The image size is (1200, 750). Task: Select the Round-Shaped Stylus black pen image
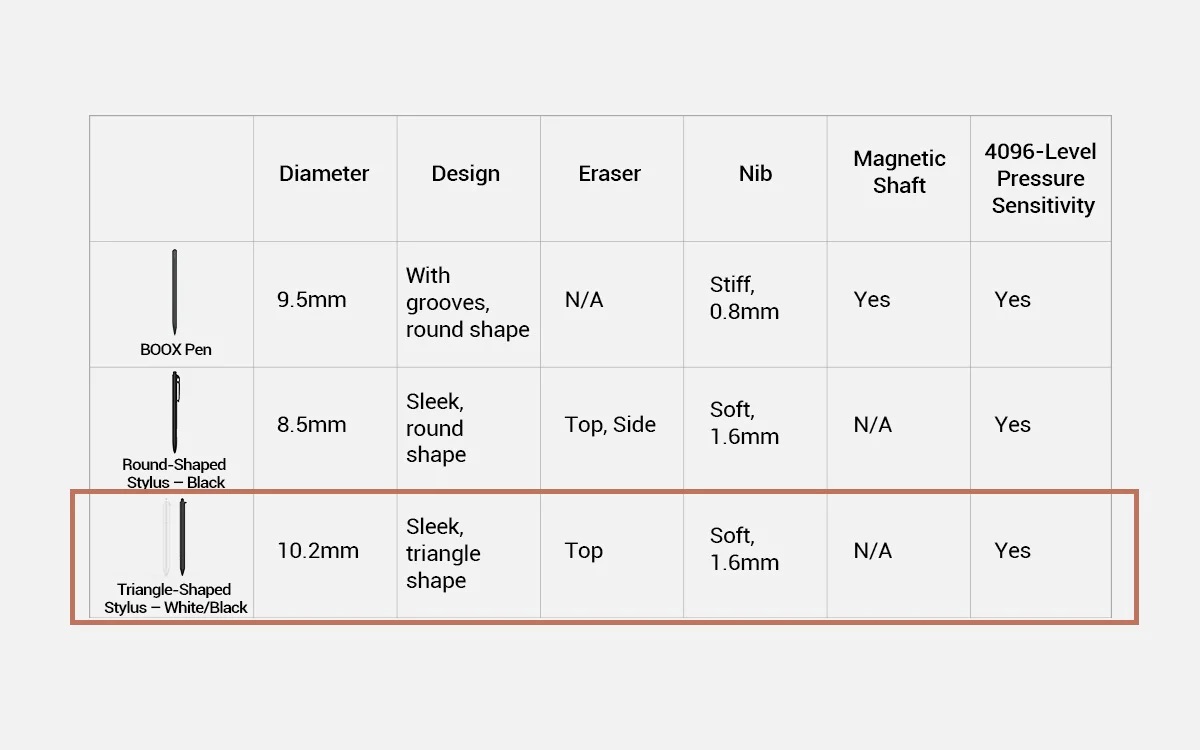176,412
